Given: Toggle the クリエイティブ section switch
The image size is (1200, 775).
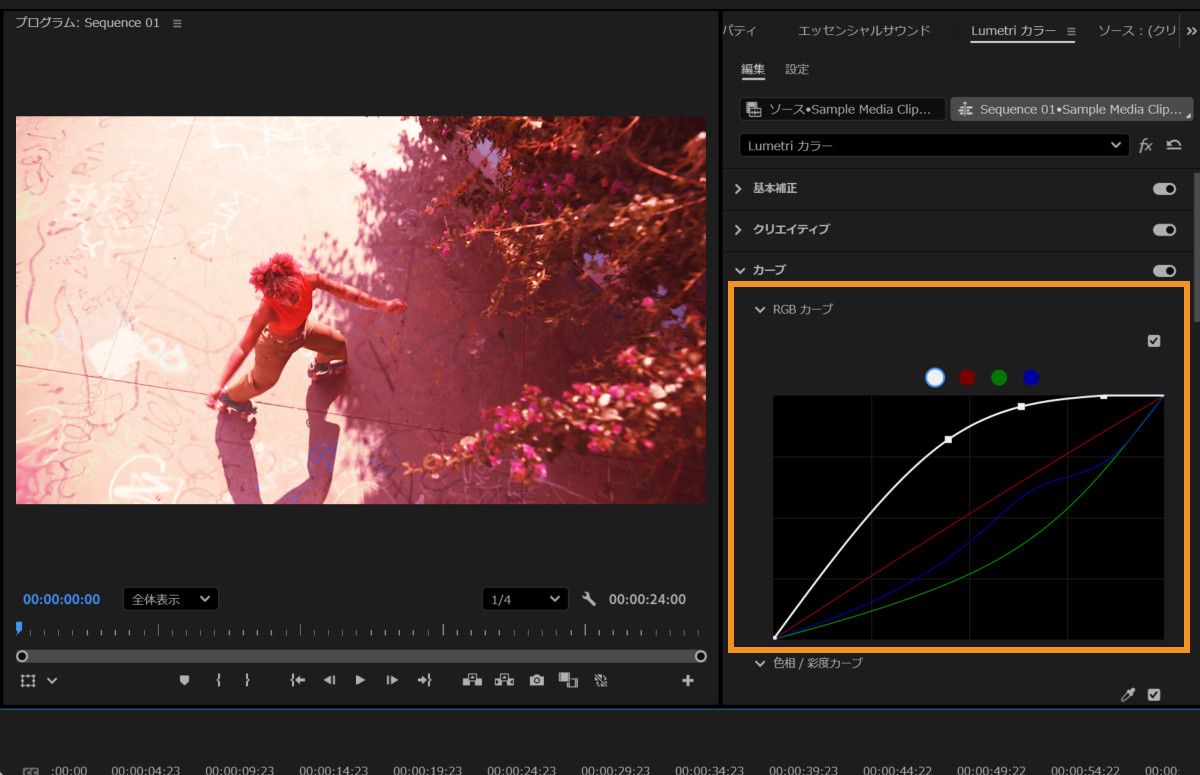Looking at the screenshot, I should [1164, 230].
